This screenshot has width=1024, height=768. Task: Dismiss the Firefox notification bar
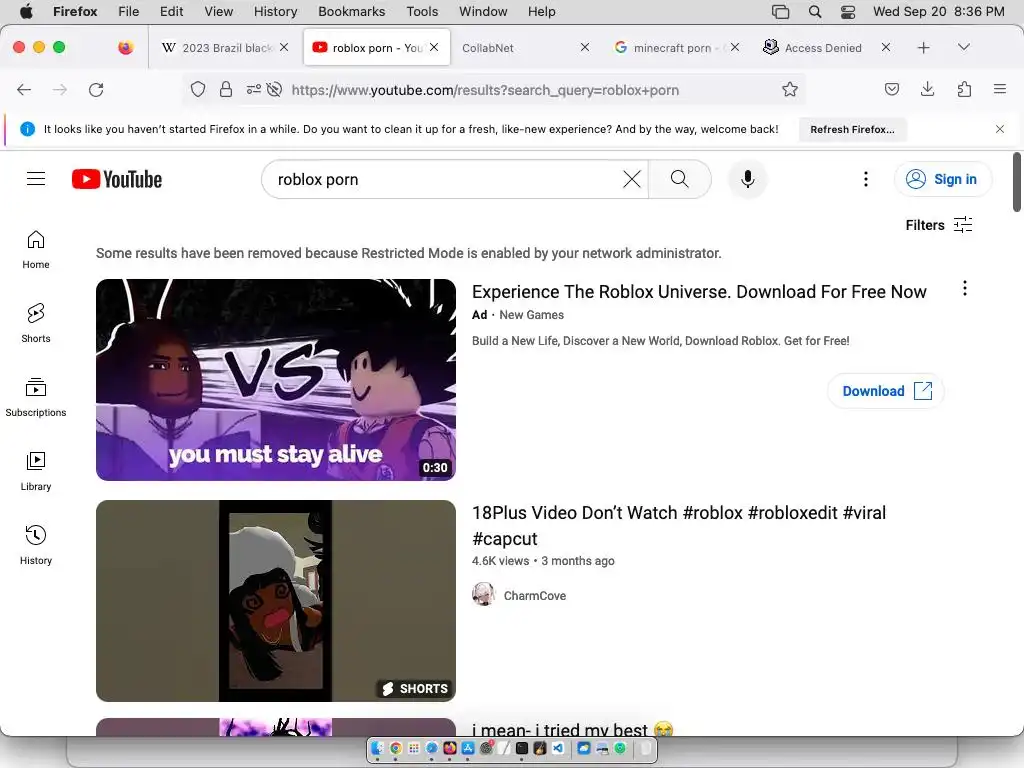click(x=1000, y=129)
